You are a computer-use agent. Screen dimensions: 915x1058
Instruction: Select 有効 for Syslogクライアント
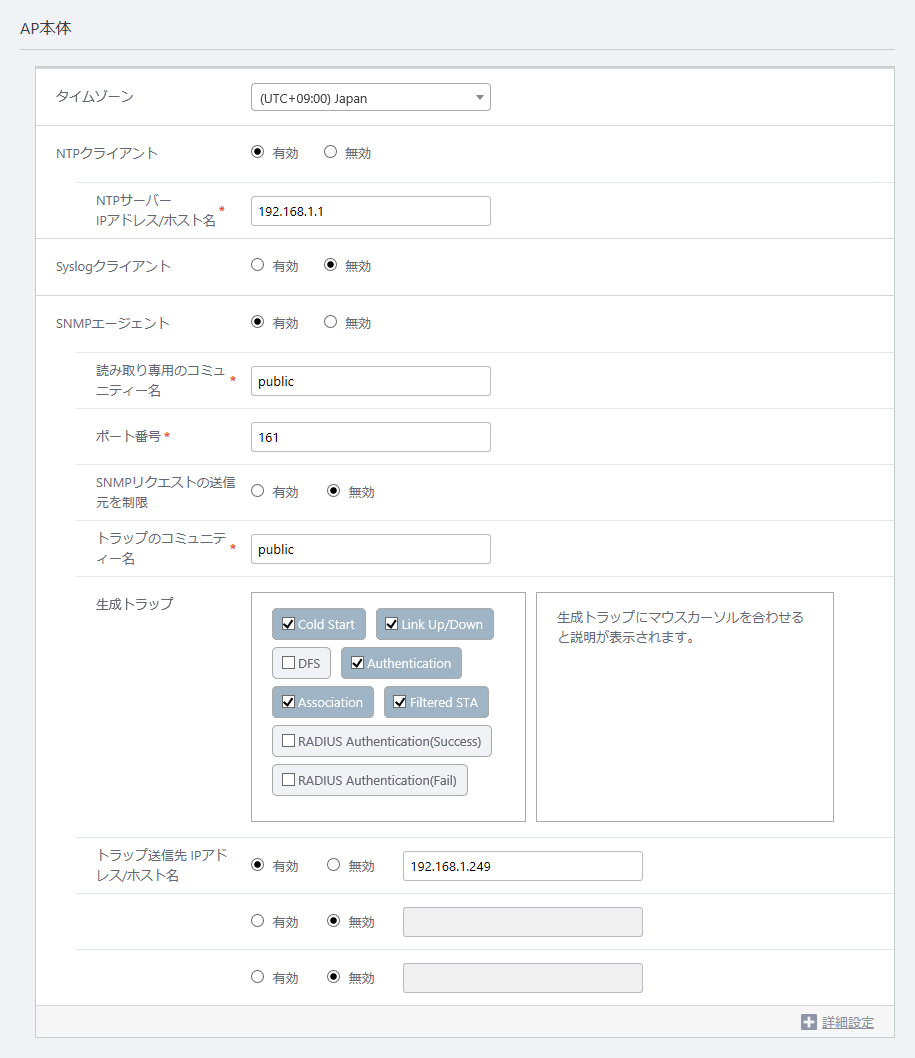(x=257, y=264)
